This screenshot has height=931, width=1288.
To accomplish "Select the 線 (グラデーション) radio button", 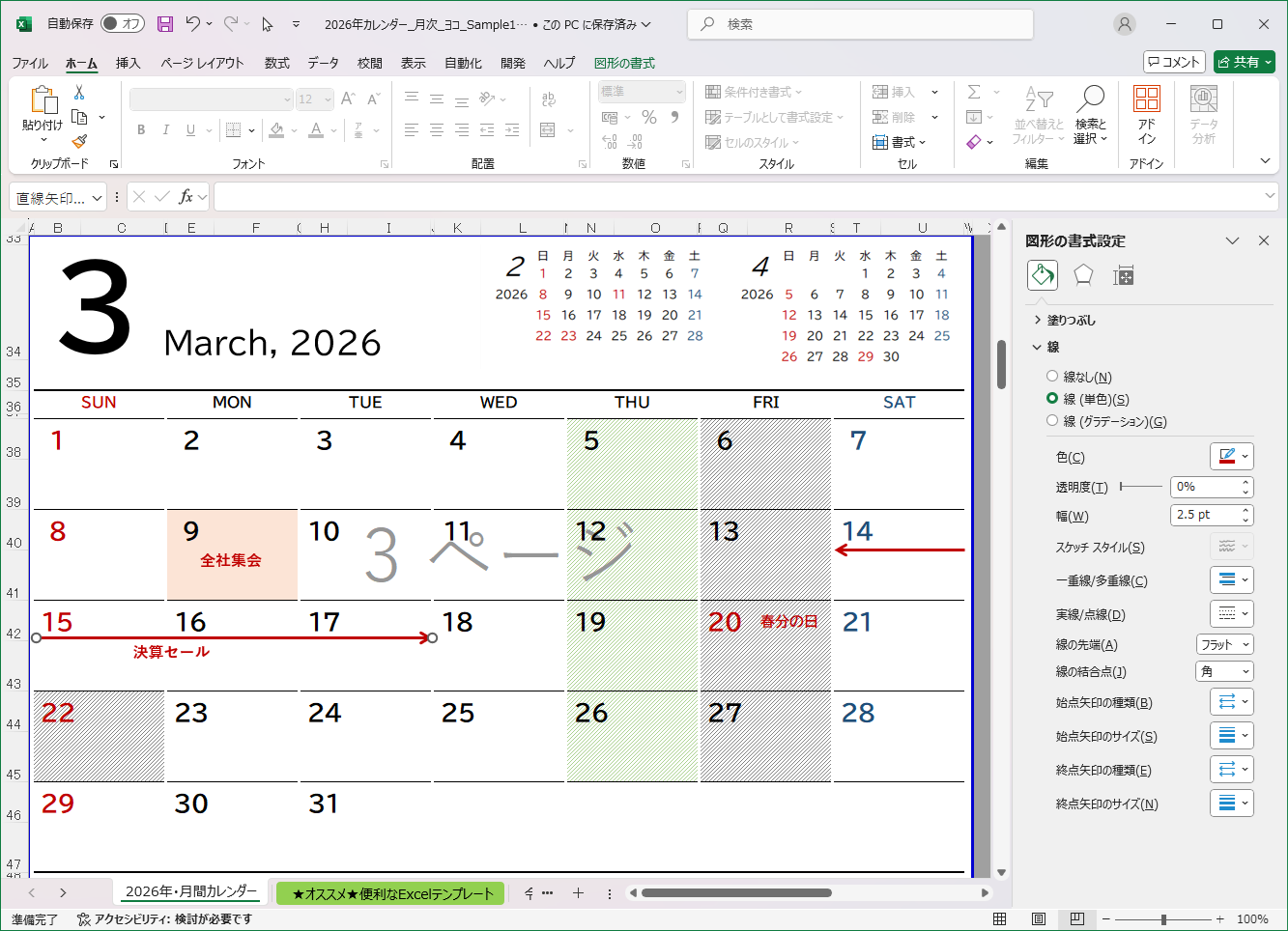I will tap(1053, 420).
